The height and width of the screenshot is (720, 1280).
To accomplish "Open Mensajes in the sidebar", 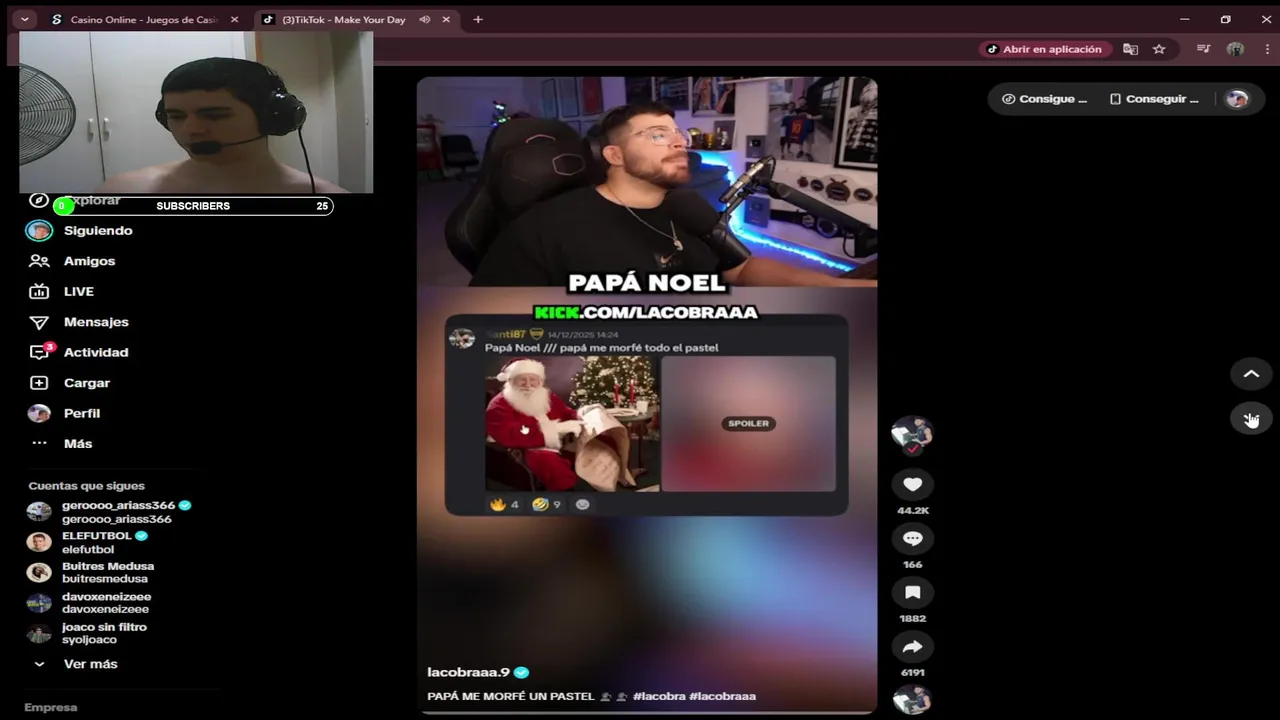I will tap(96, 322).
